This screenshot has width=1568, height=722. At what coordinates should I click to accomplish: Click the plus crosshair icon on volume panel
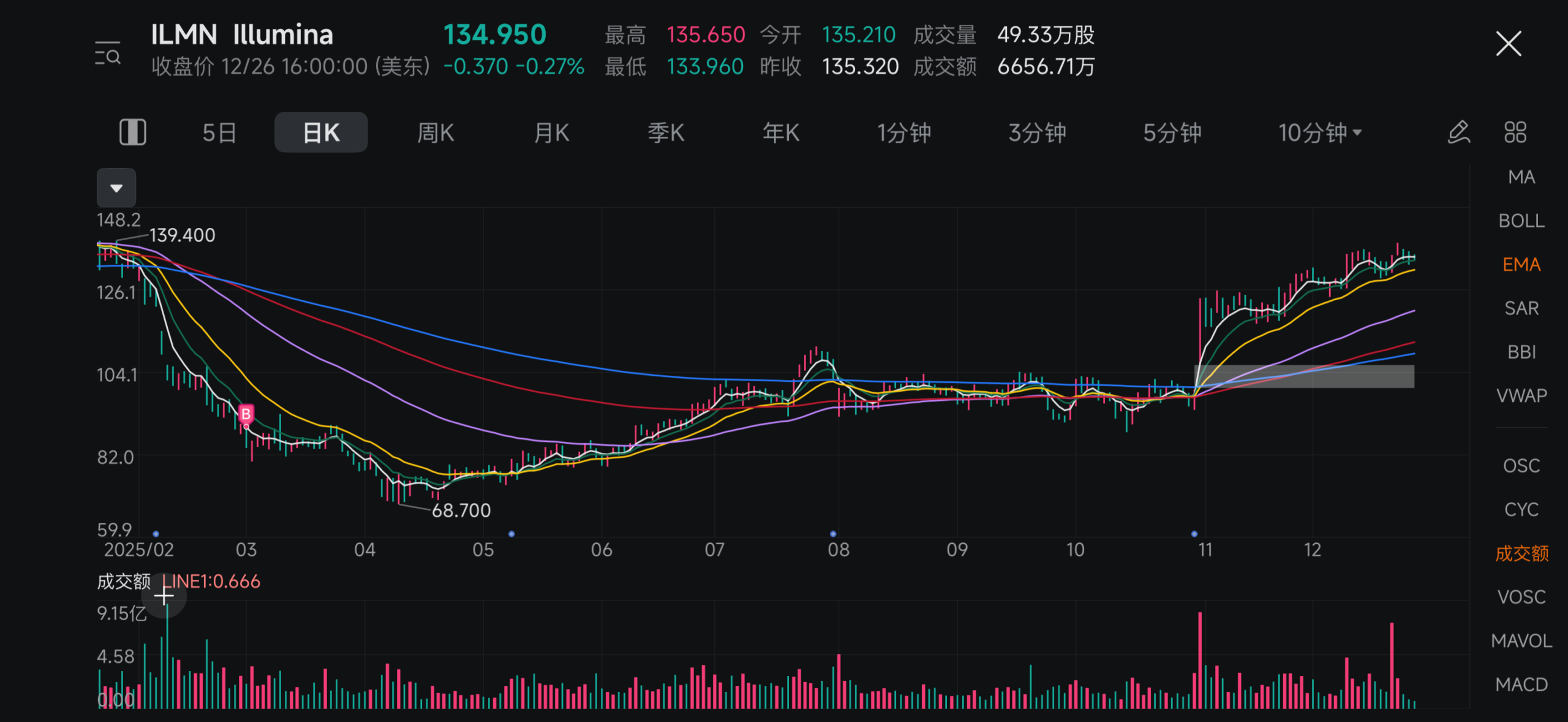(164, 595)
